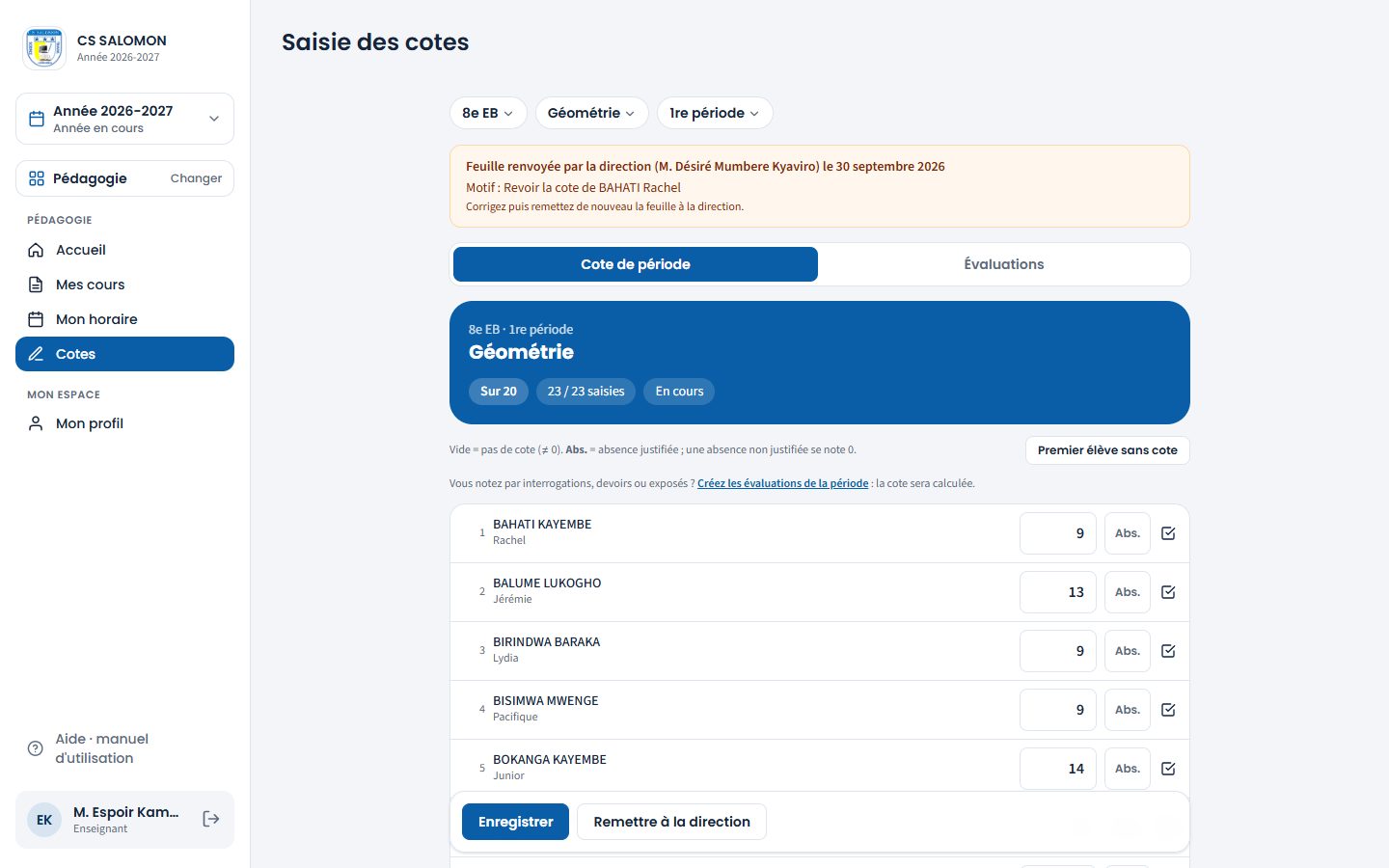
Task: Open the 8e EB class dropdown
Action: pos(488,113)
